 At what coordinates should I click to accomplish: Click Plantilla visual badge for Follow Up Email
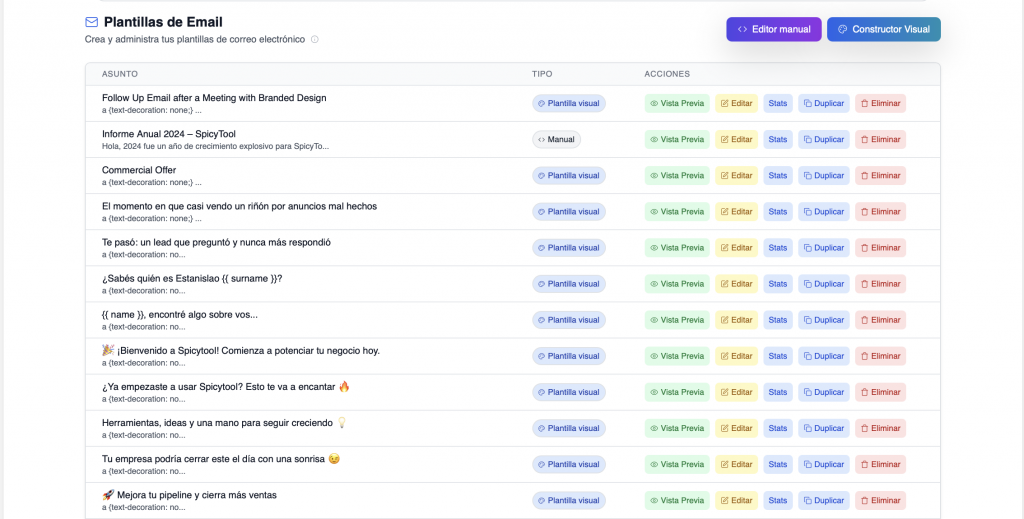(x=568, y=103)
